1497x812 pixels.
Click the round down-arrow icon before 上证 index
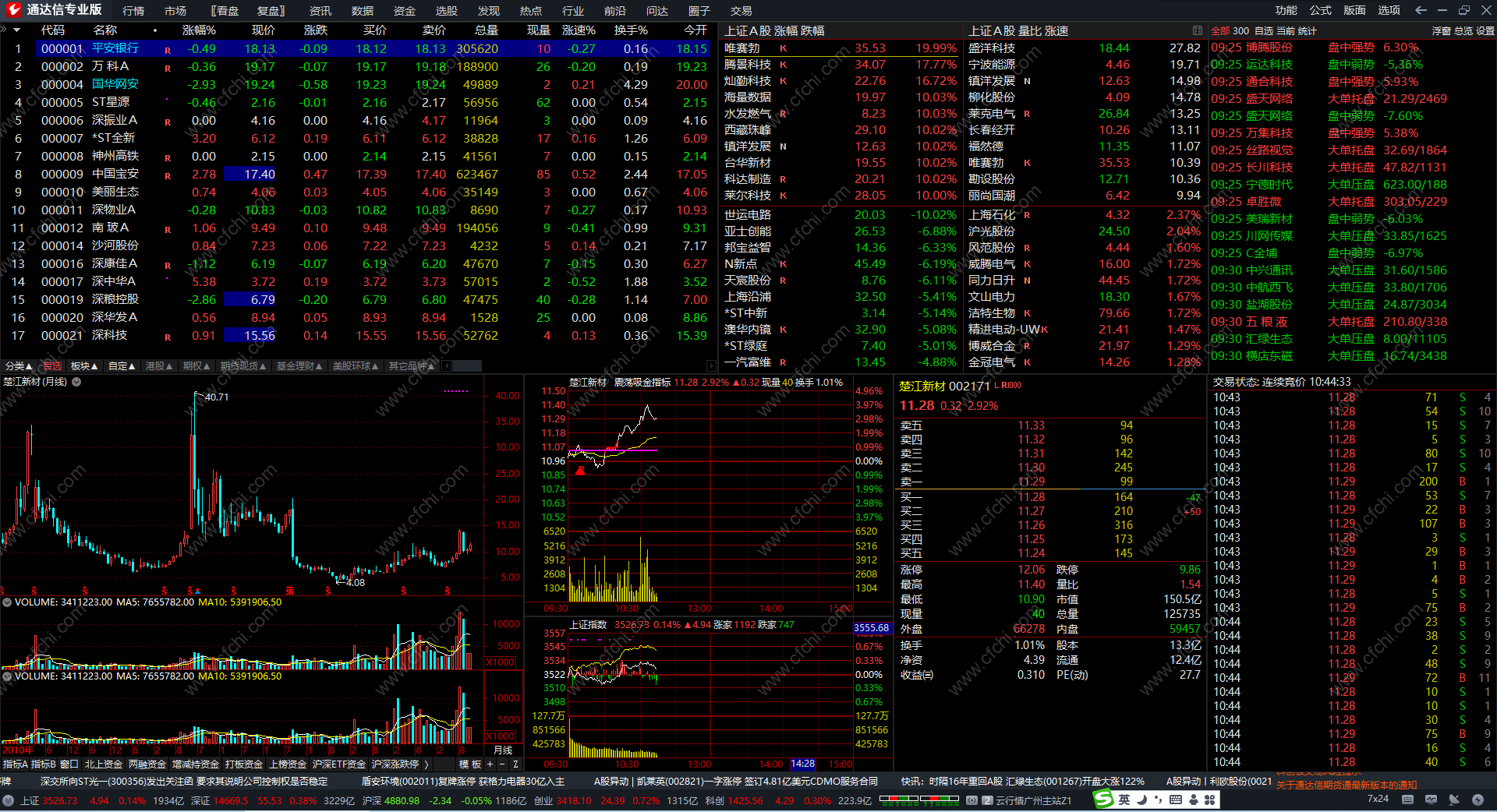point(8,800)
